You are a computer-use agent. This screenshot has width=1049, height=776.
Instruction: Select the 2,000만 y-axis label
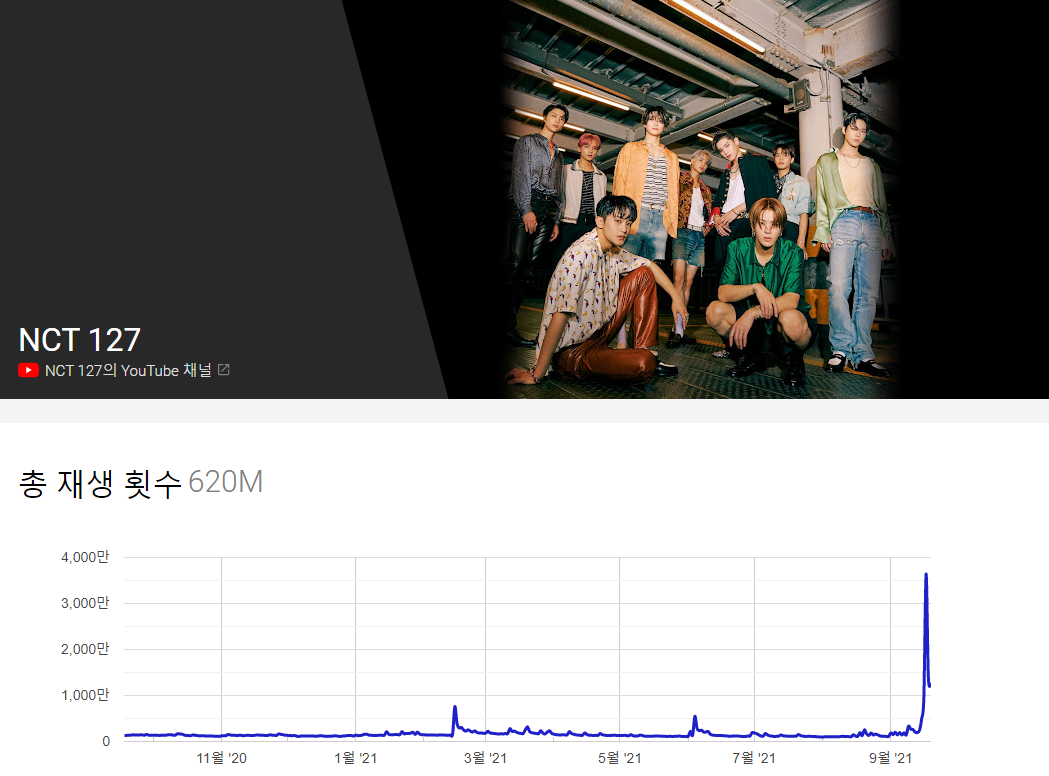coord(84,649)
